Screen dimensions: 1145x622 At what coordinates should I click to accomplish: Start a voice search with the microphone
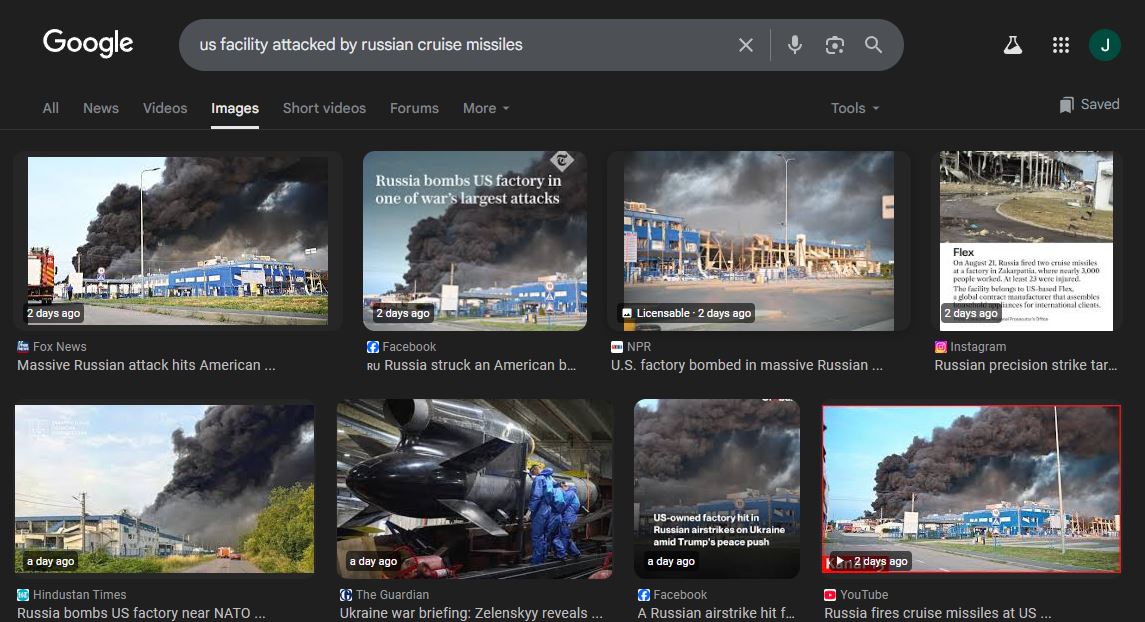pyautogui.click(x=795, y=45)
